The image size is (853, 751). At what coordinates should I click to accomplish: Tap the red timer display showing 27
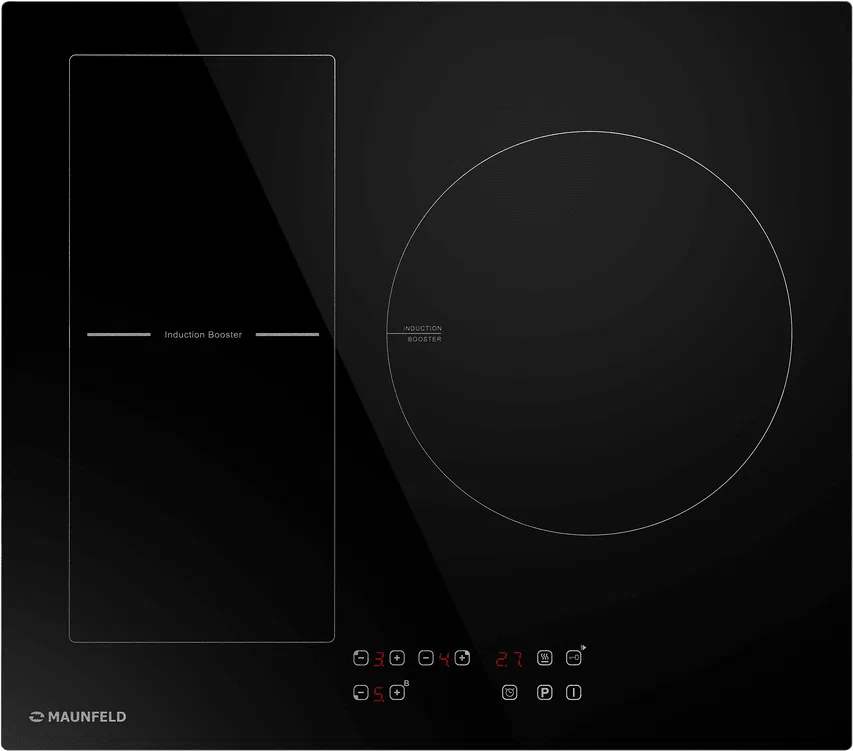pyautogui.click(x=509, y=659)
